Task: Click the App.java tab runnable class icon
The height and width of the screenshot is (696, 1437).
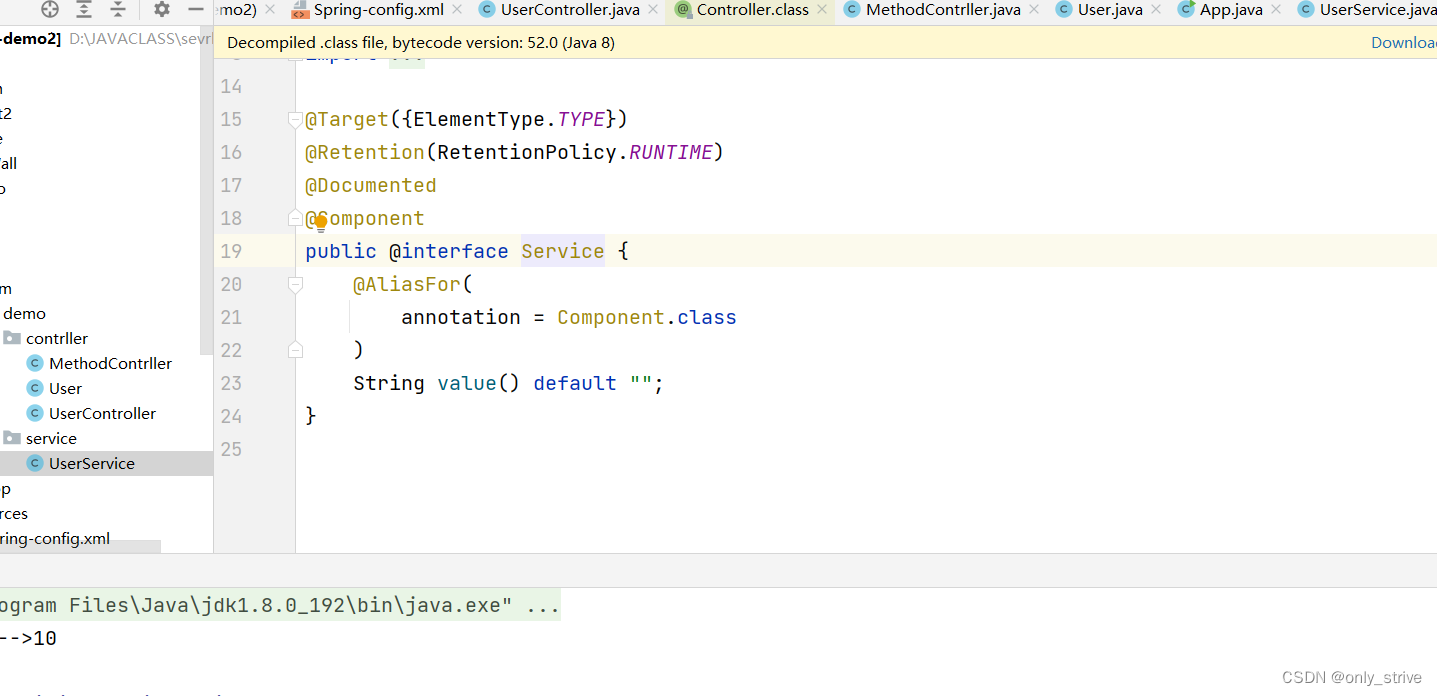Action: 1186,10
